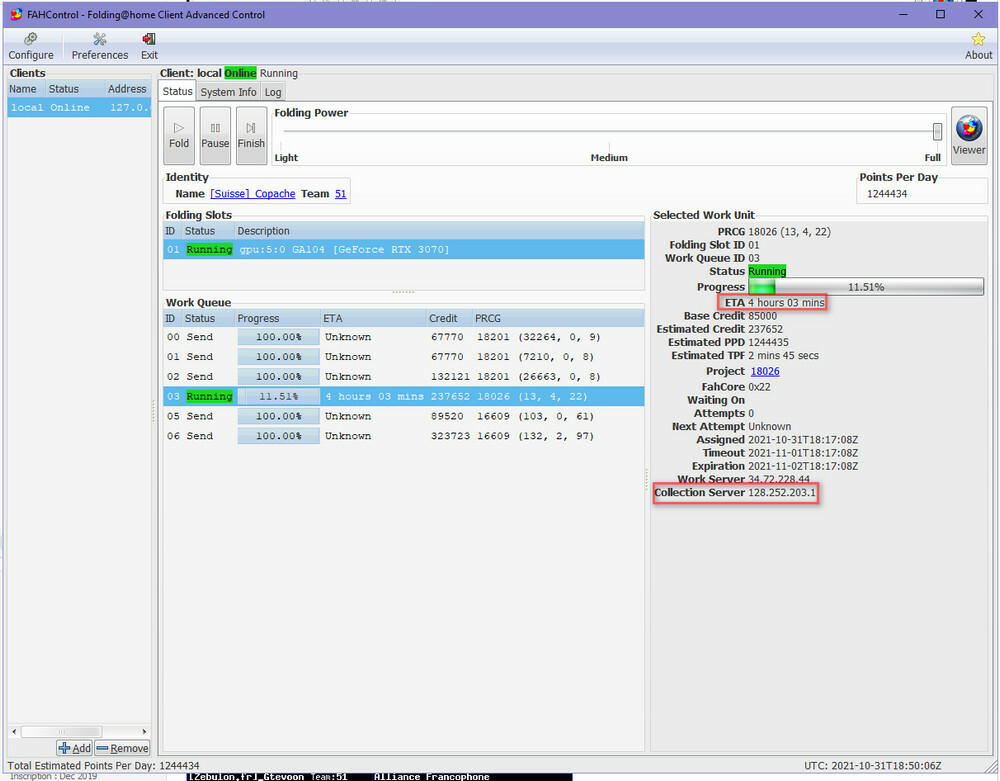Switch to the System Info tab

pos(228,92)
